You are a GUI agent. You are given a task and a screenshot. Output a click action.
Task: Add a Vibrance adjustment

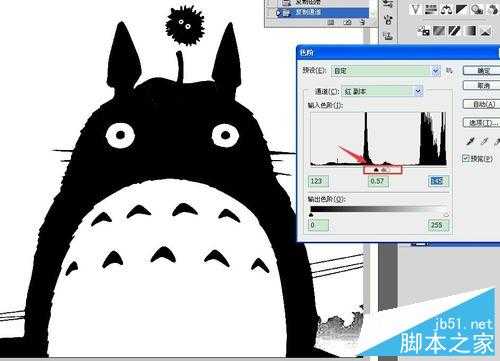tap(415, 9)
